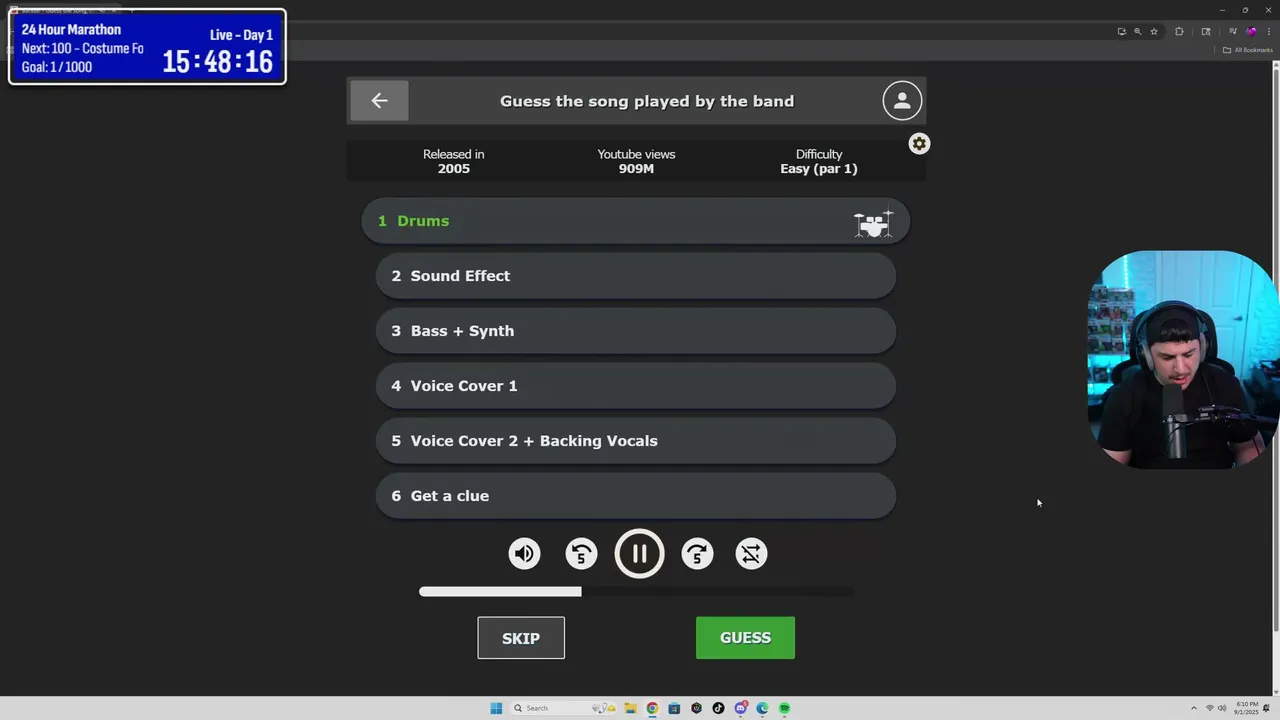Click the drum kit icon on Drums row

click(x=873, y=223)
